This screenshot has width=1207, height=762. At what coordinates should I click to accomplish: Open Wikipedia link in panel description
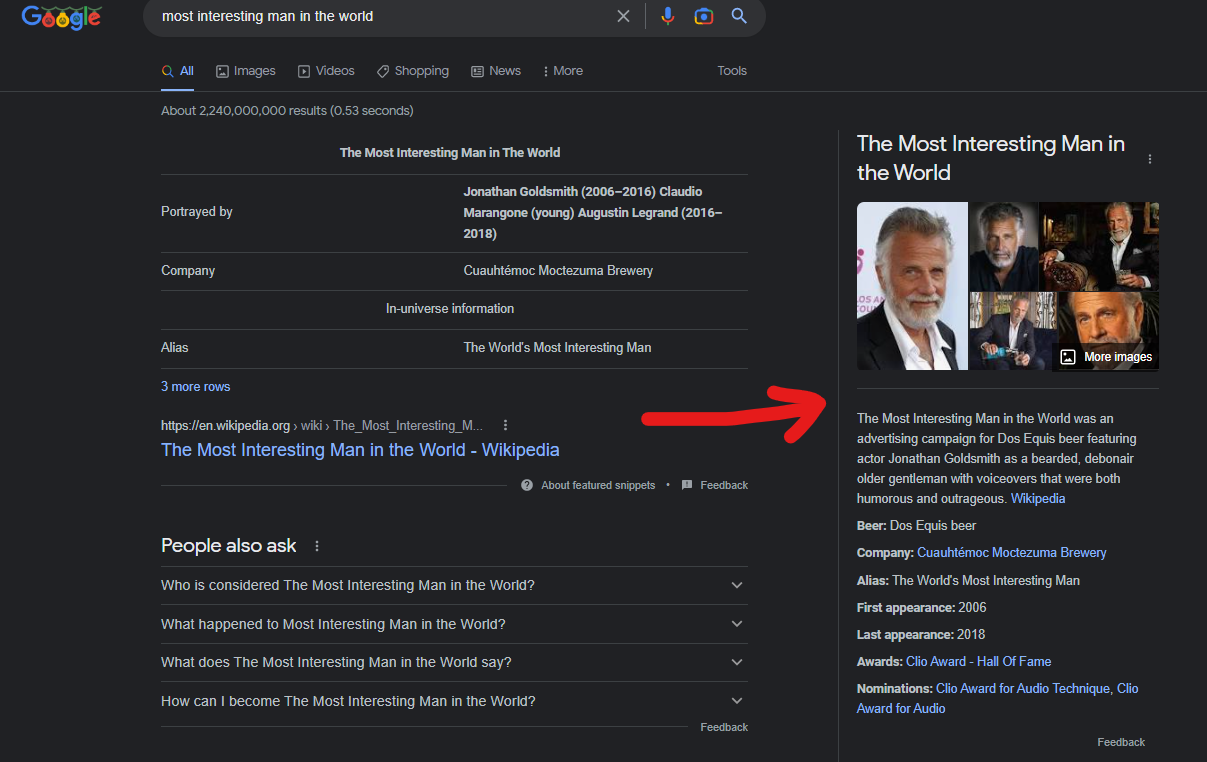[1038, 498]
